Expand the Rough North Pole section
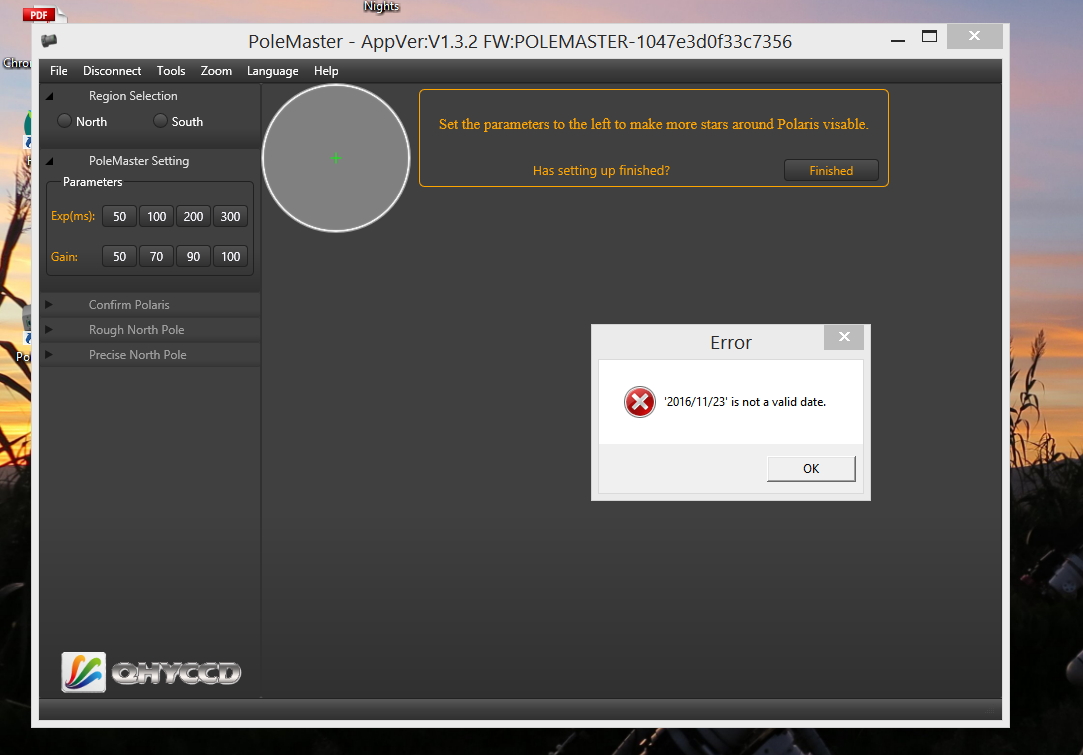Screen dimensions: 1083x755 point(49,329)
